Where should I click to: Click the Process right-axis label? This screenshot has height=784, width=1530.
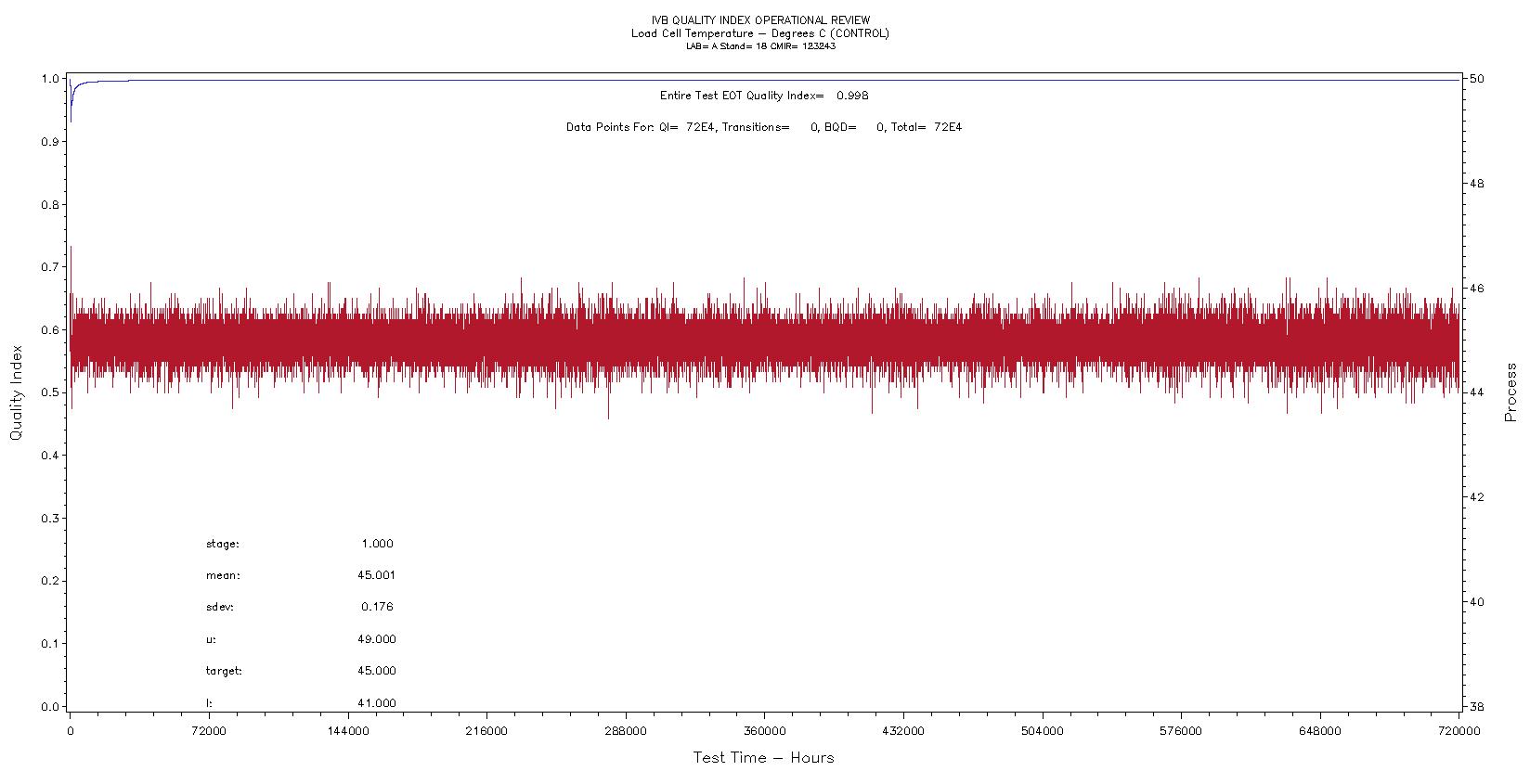click(x=1511, y=392)
